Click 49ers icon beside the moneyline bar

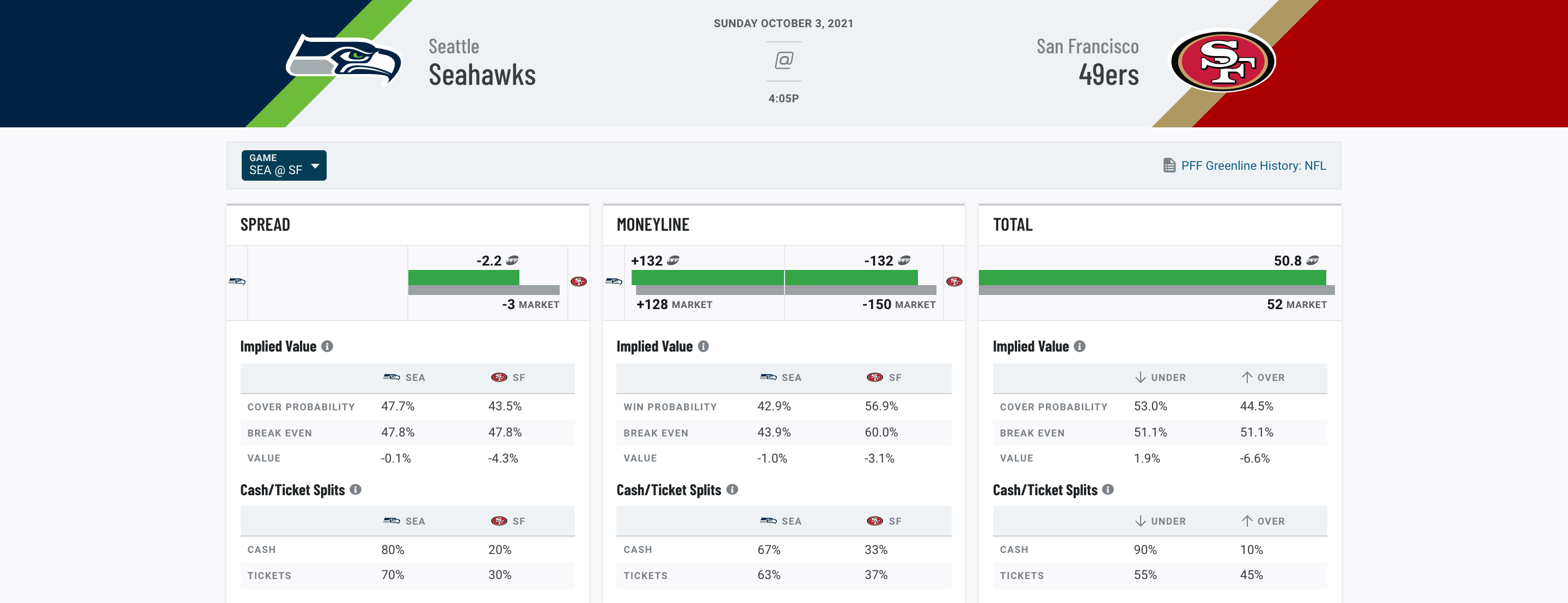tap(954, 281)
